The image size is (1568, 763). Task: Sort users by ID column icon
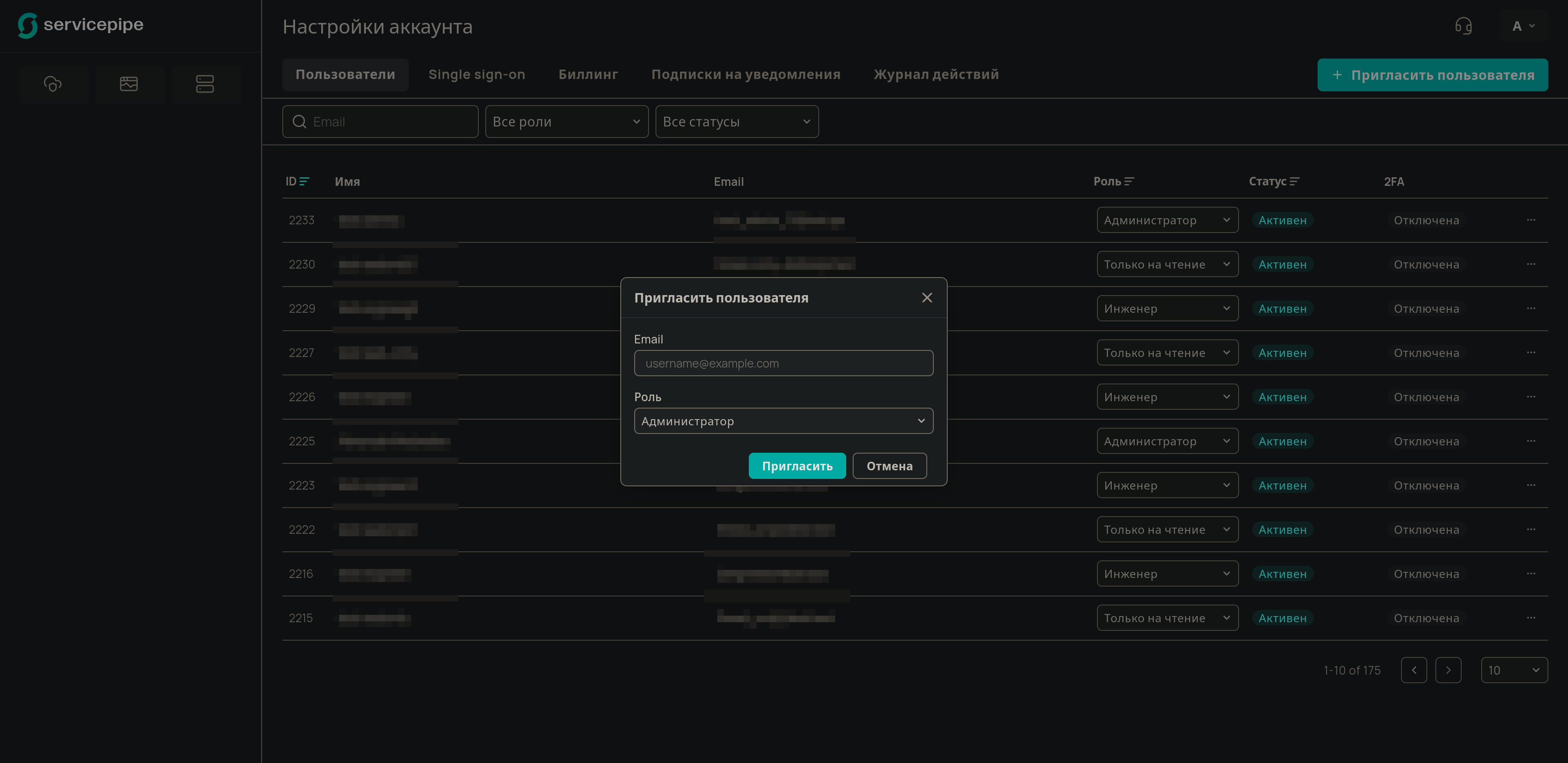304,181
